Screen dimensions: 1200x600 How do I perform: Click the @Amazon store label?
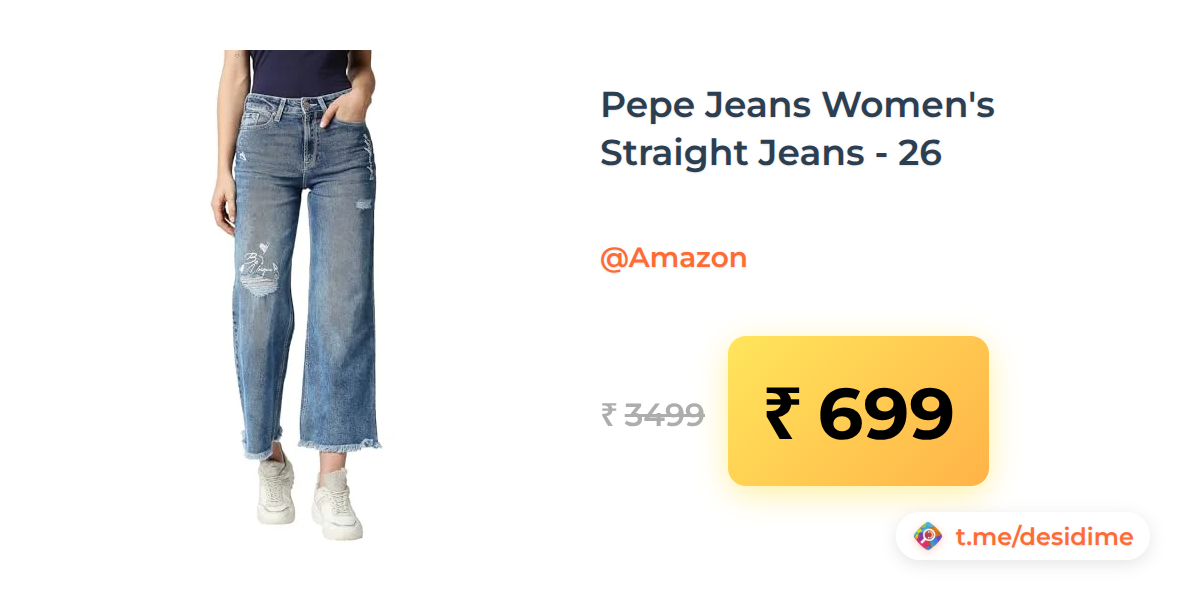tap(673, 258)
